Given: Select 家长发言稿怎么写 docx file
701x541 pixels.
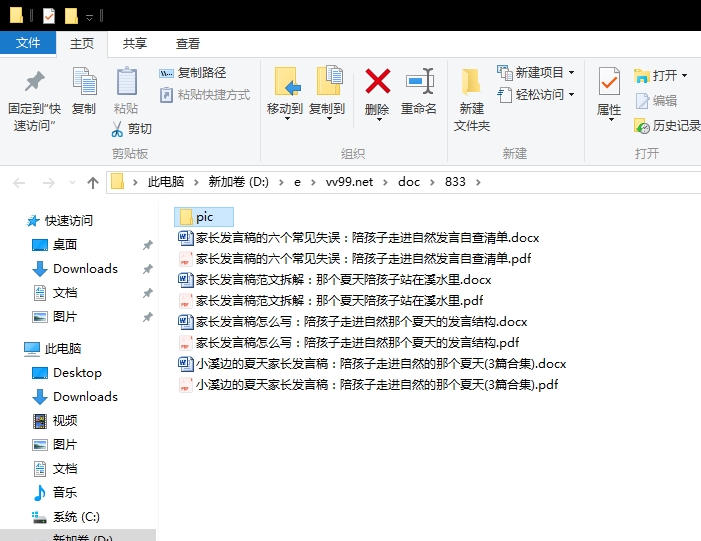Looking at the screenshot, I should tap(353, 321).
